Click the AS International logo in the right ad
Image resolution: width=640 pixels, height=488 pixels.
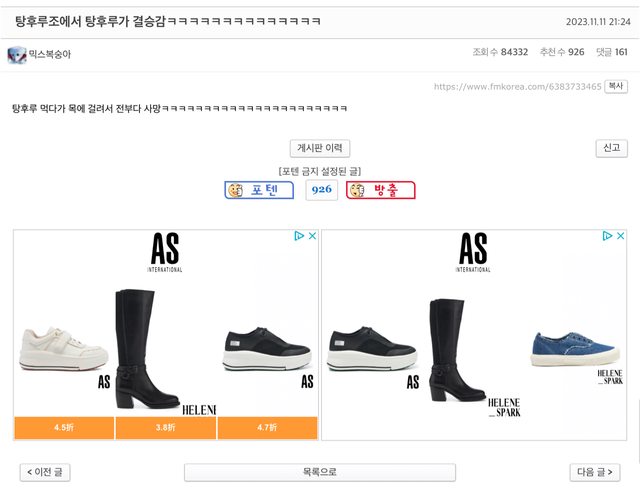point(473,252)
